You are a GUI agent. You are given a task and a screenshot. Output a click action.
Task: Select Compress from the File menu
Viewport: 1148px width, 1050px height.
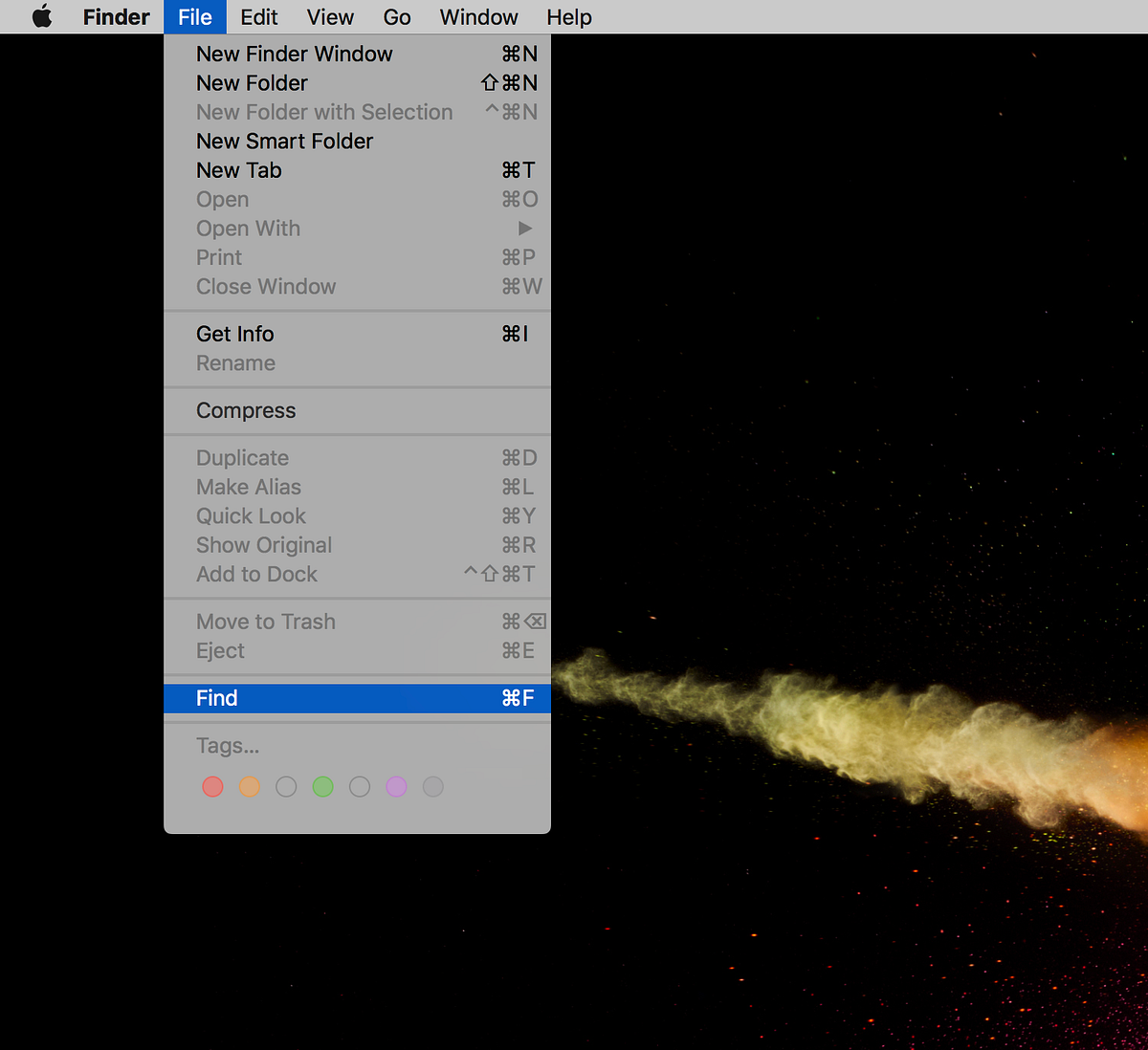tap(246, 410)
